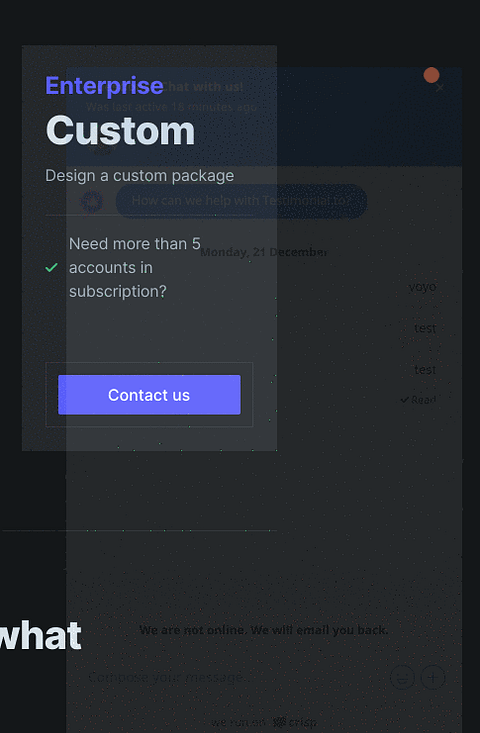Click the 'How can we help' message bubble
Viewport: 480px width, 733px height.
pos(241,201)
